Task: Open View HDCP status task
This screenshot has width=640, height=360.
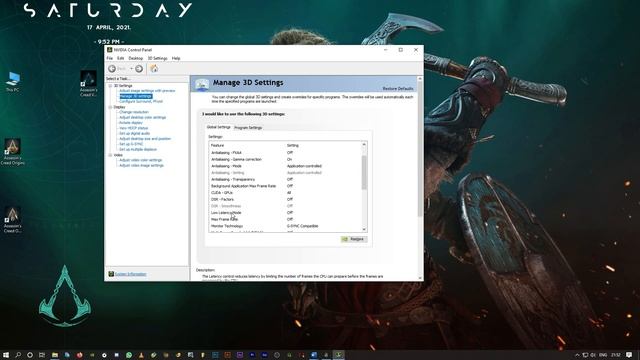Action: [x=133, y=128]
